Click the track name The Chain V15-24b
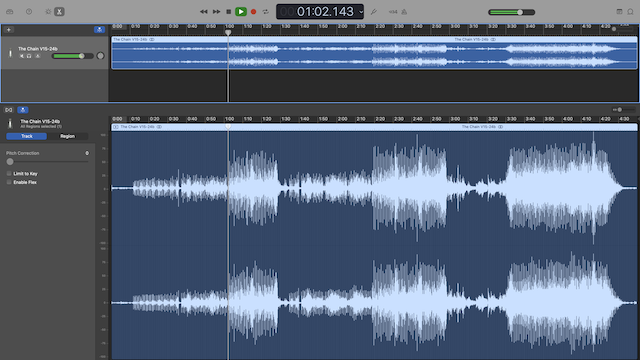Screen dimensions: 640x360 coord(38,49)
